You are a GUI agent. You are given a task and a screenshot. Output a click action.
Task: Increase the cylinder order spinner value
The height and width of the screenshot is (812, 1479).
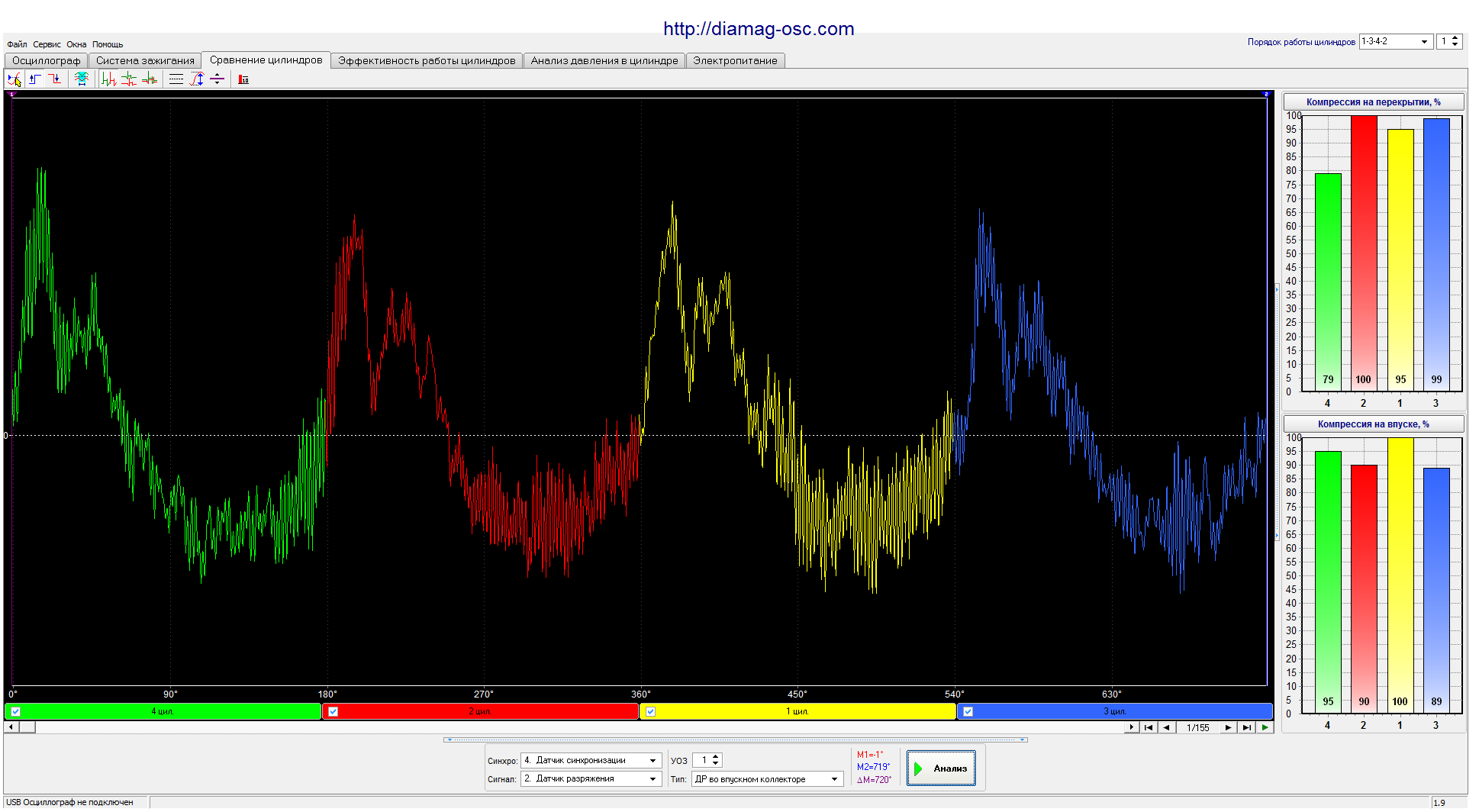1455,38
